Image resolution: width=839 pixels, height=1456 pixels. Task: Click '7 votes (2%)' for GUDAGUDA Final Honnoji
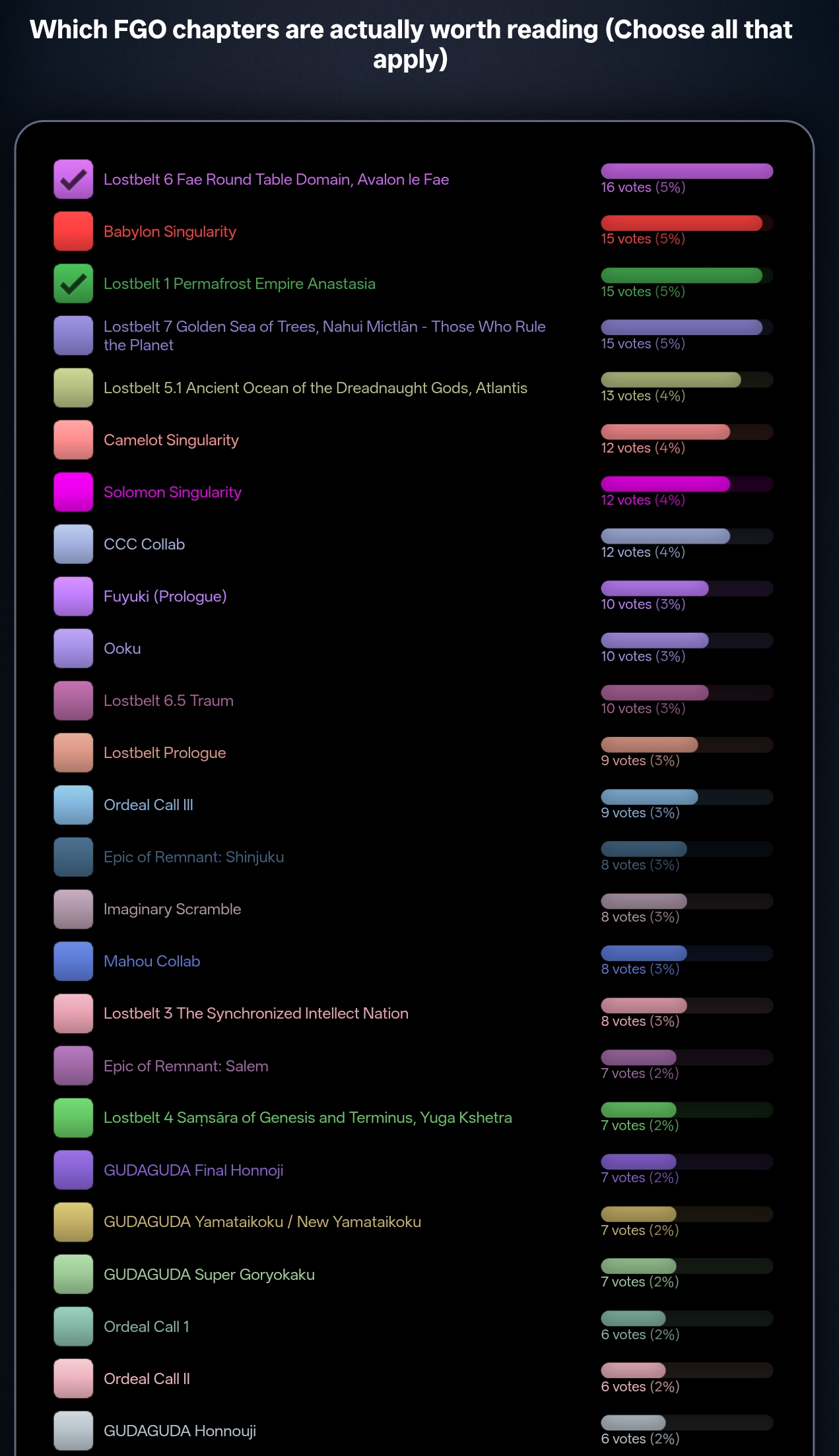[640, 1178]
